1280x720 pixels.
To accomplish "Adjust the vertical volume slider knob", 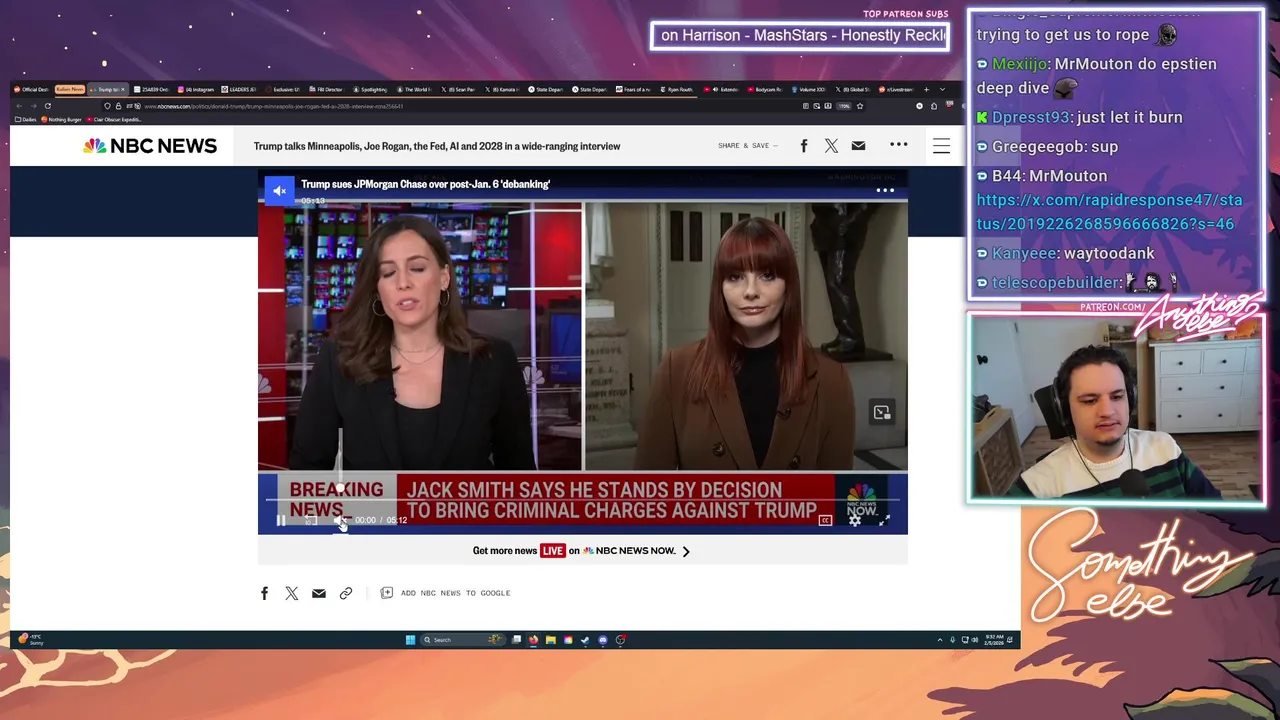I will [340, 488].
